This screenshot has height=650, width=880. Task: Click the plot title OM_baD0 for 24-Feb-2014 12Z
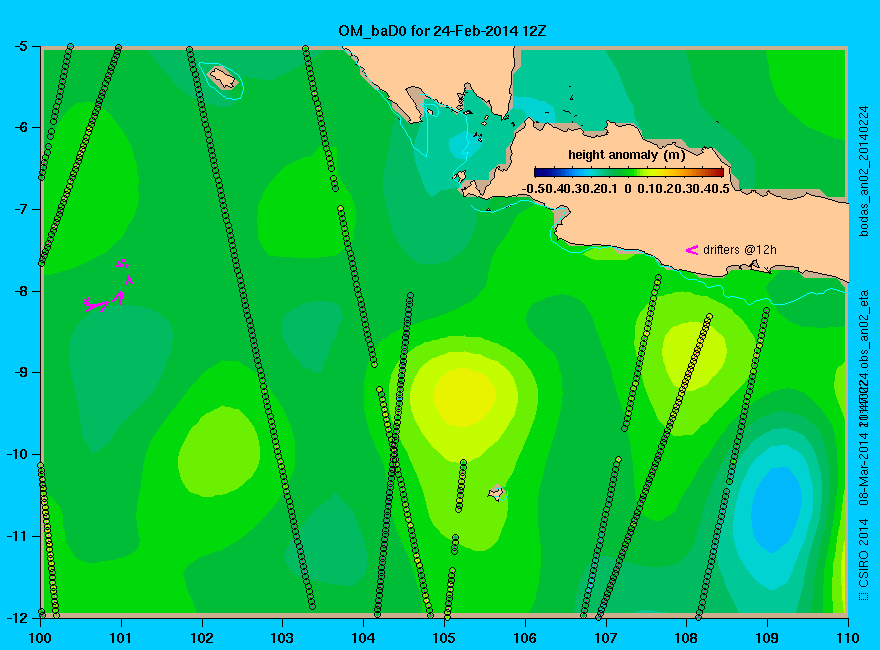coord(442,31)
